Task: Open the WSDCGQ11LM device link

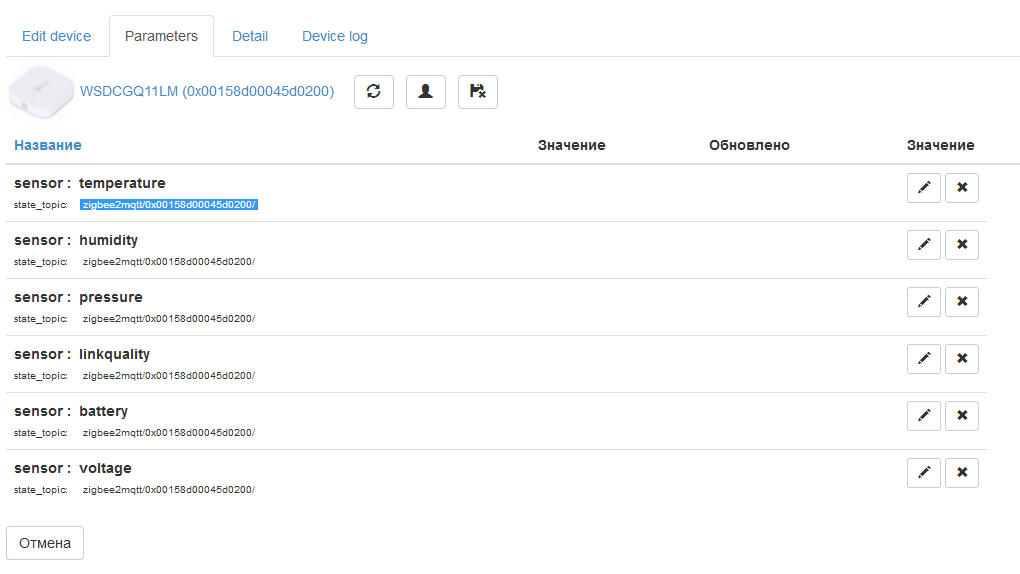Action: pos(207,92)
